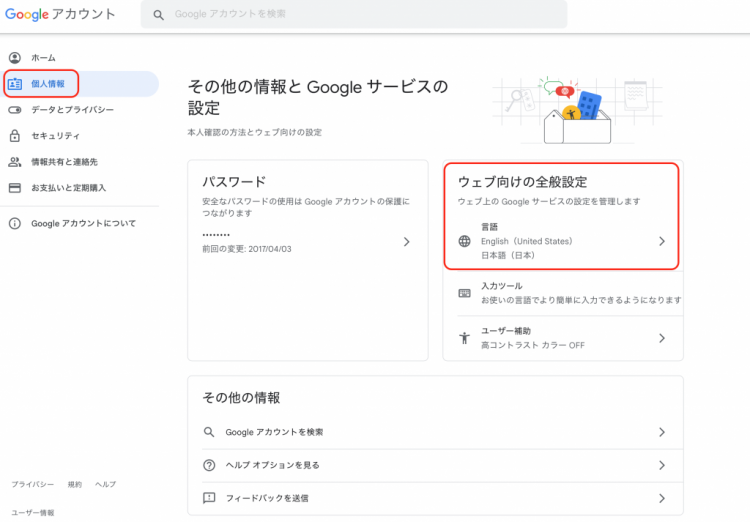Open フィードバックを送信 row

442,498
